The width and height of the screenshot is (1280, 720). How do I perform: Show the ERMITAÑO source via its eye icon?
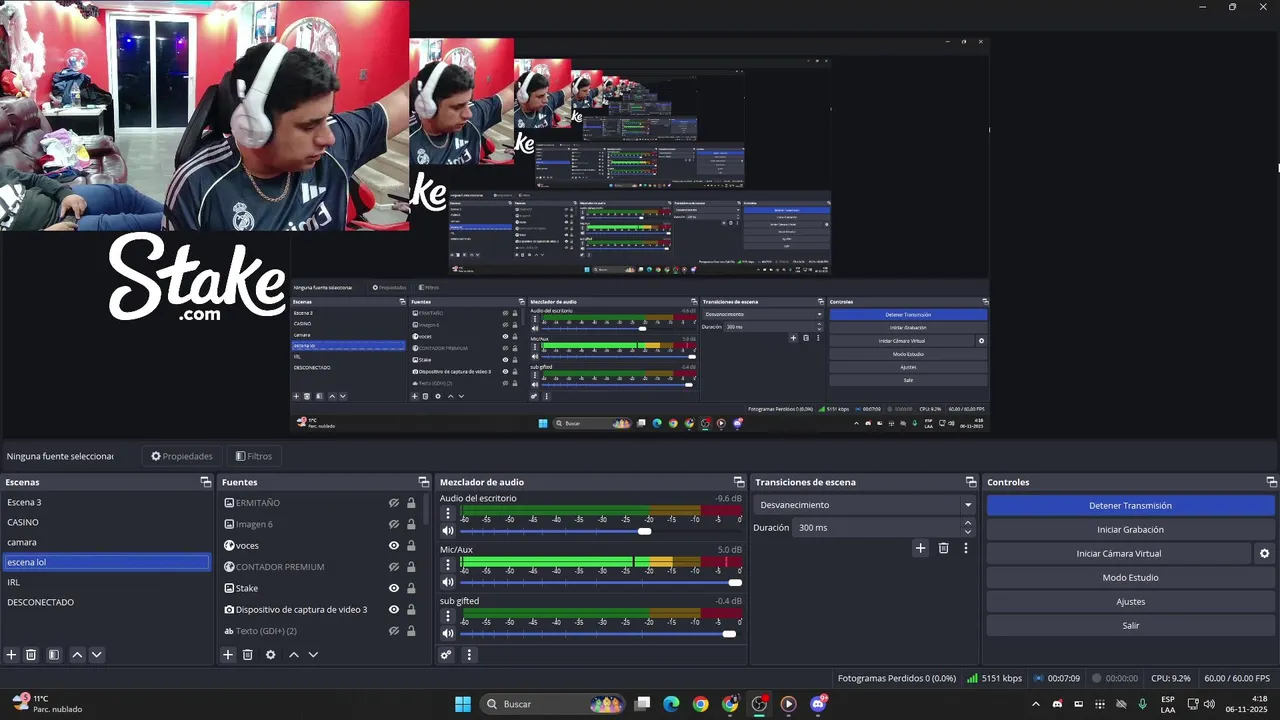pos(394,503)
